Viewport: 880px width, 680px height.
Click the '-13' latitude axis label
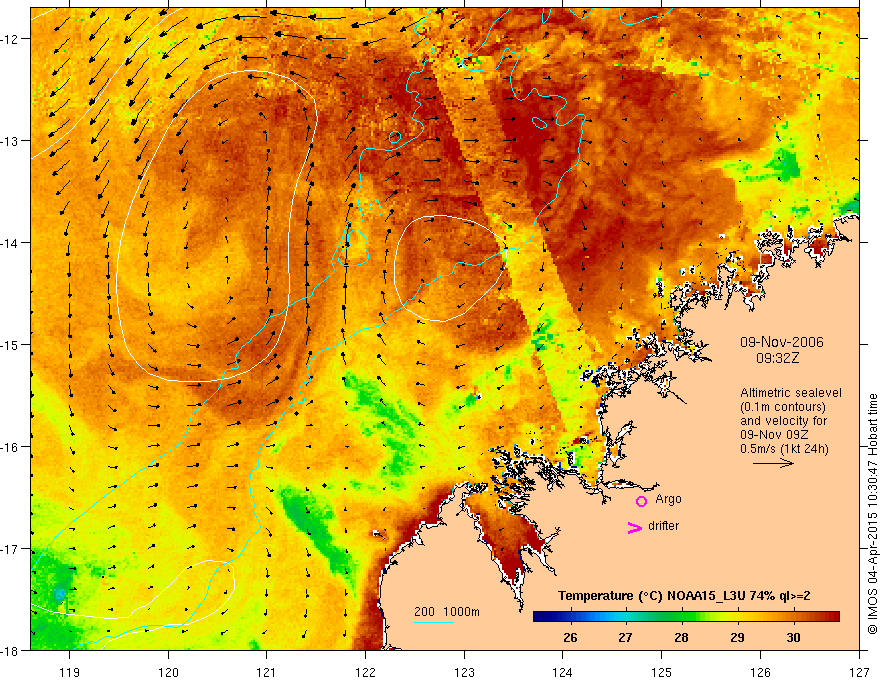click(10, 141)
